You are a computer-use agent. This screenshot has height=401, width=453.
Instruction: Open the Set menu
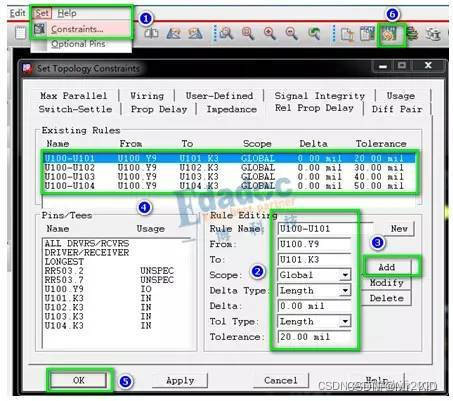click(x=42, y=13)
